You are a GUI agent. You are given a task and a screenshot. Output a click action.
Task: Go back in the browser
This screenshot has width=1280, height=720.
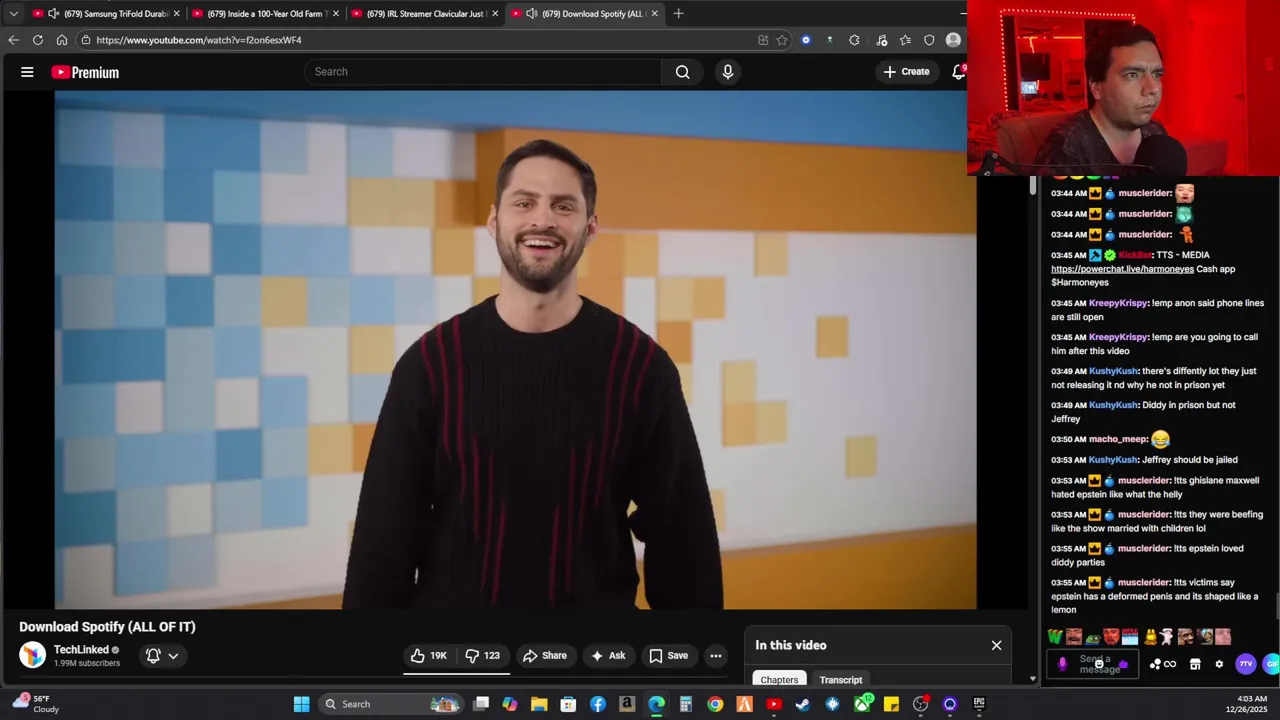[13, 40]
